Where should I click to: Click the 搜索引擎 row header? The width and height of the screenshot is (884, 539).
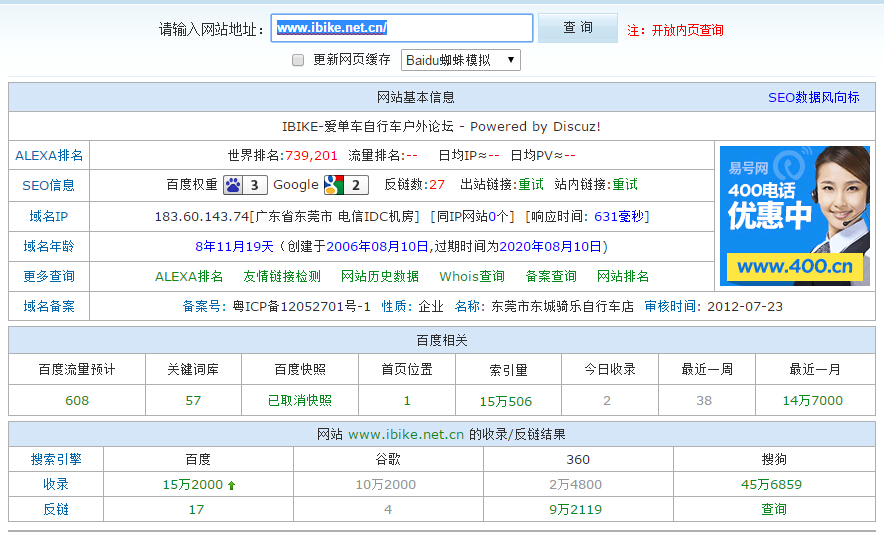click(x=56, y=460)
